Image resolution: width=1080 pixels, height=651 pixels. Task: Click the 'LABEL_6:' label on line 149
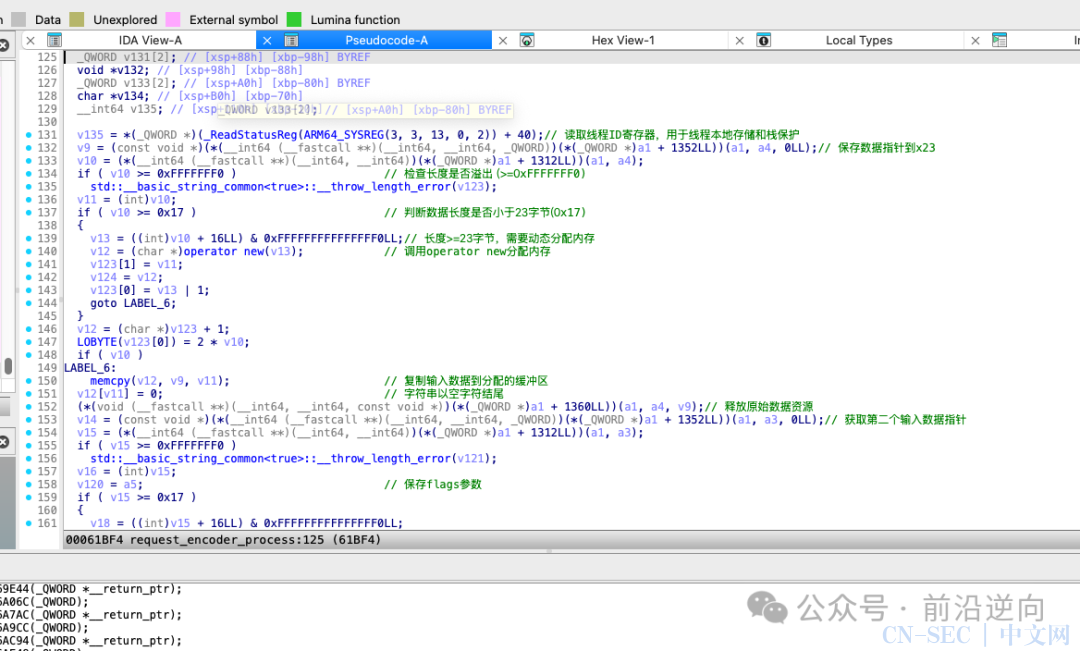(x=90, y=368)
